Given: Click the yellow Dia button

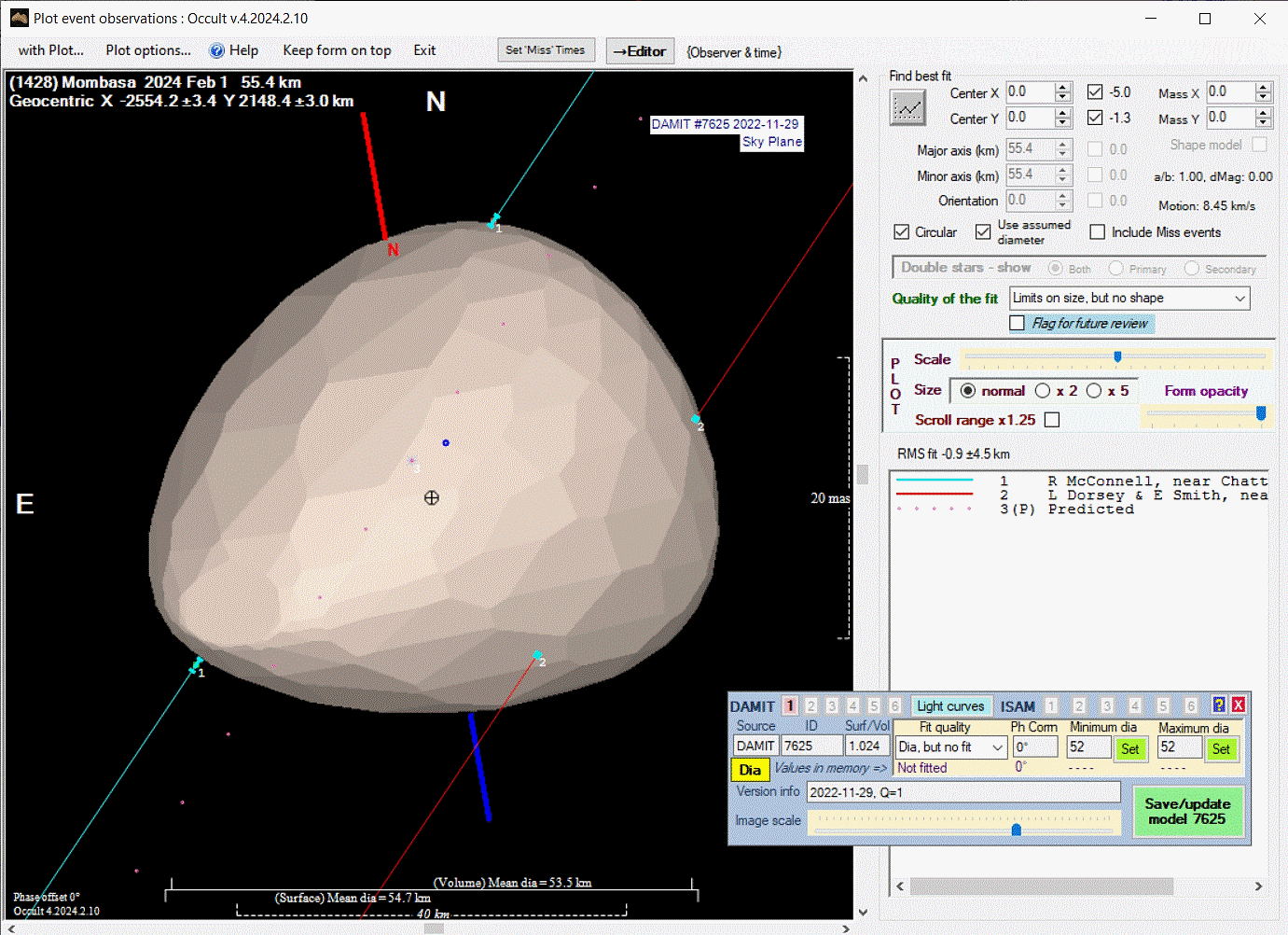Looking at the screenshot, I should pos(750,770).
